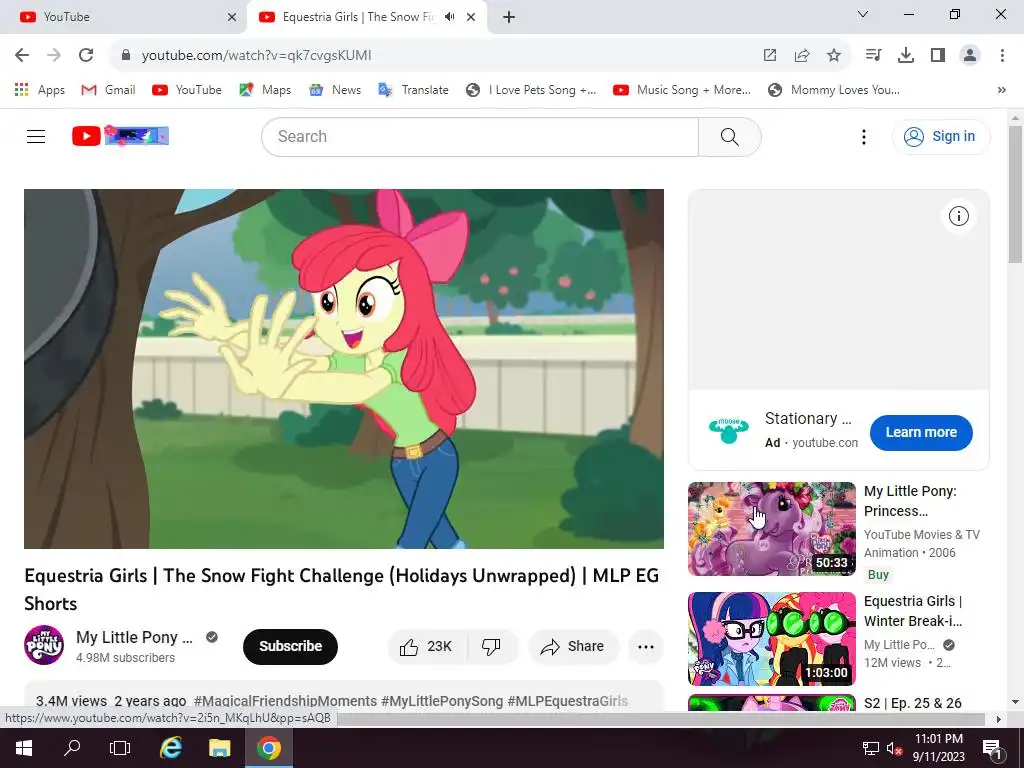Close the first YouTube tab
This screenshot has height=768, width=1024.
coord(232,17)
